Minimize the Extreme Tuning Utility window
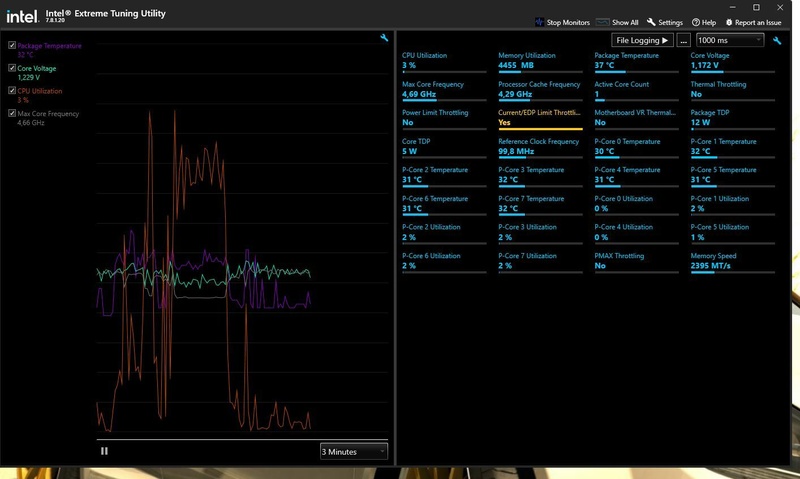Screen dimensions: 800x479 pyautogui.click(x=733, y=7)
